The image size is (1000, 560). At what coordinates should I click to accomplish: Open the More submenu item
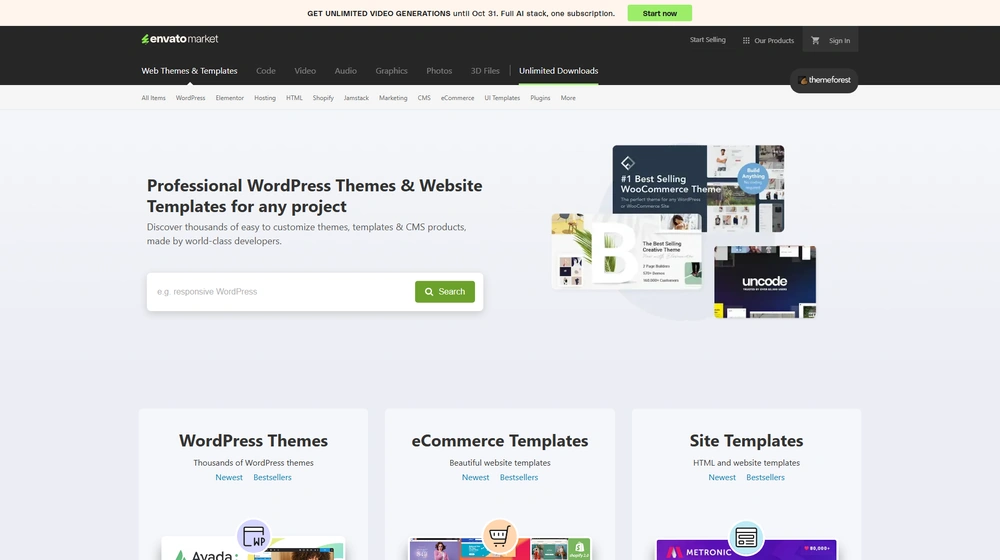click(568, 98)
